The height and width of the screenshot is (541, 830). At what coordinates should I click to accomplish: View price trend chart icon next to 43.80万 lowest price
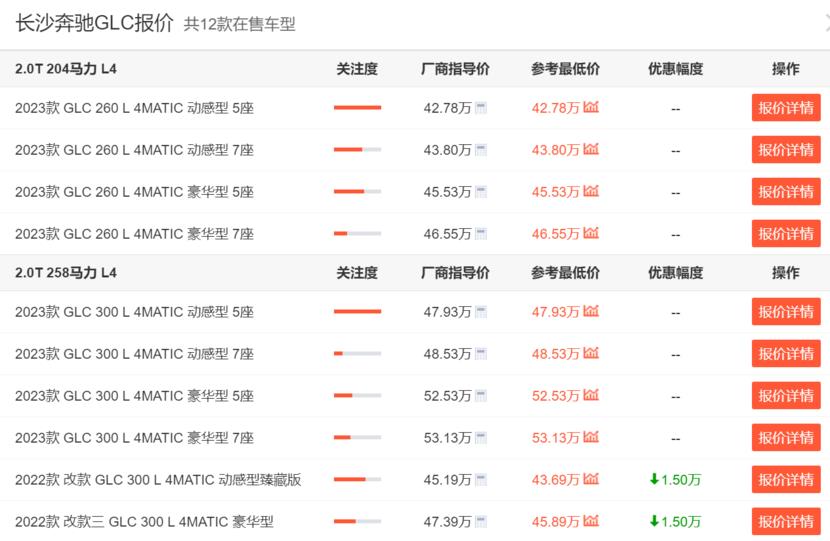(591, 149)
